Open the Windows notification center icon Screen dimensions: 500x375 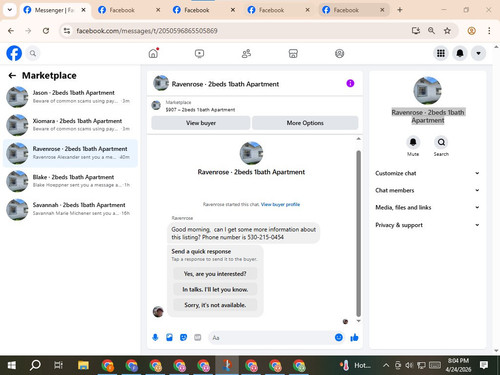(x=484, y=365)
